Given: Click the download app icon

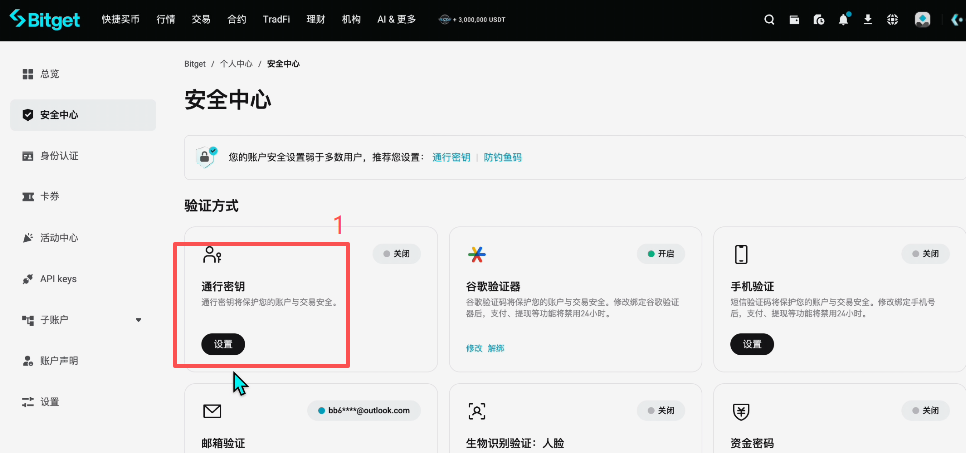Looking at the screenshot, I should [867, 20].
